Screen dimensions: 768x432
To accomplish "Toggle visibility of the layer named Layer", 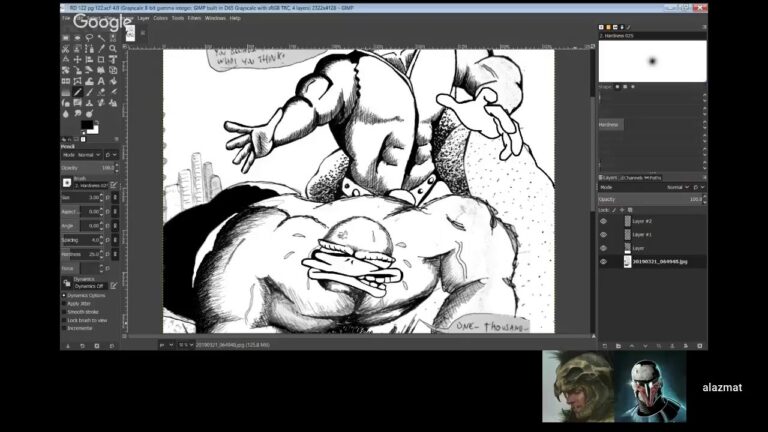I will 603,248.
